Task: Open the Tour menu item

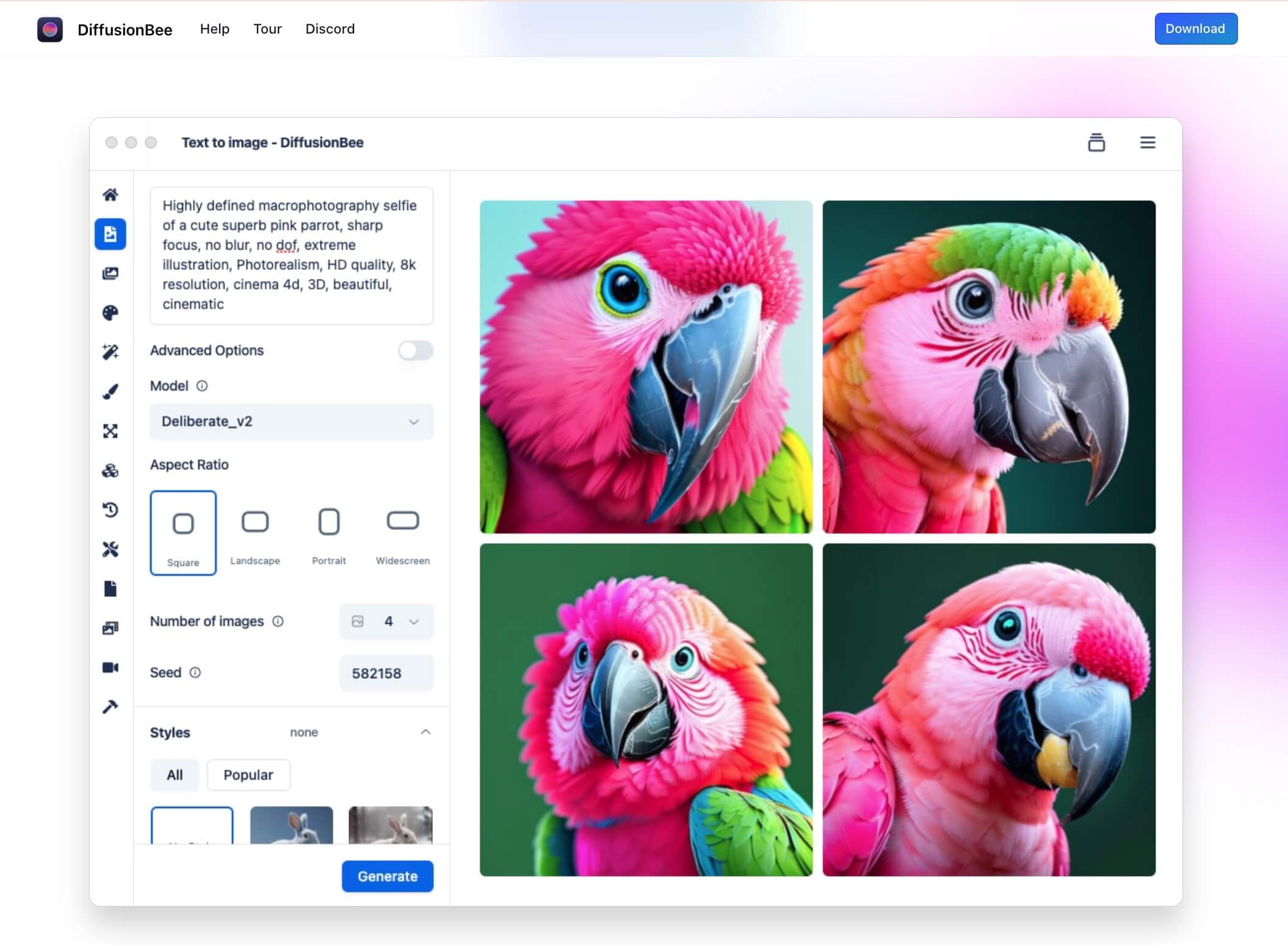Action: coord(267,29)
